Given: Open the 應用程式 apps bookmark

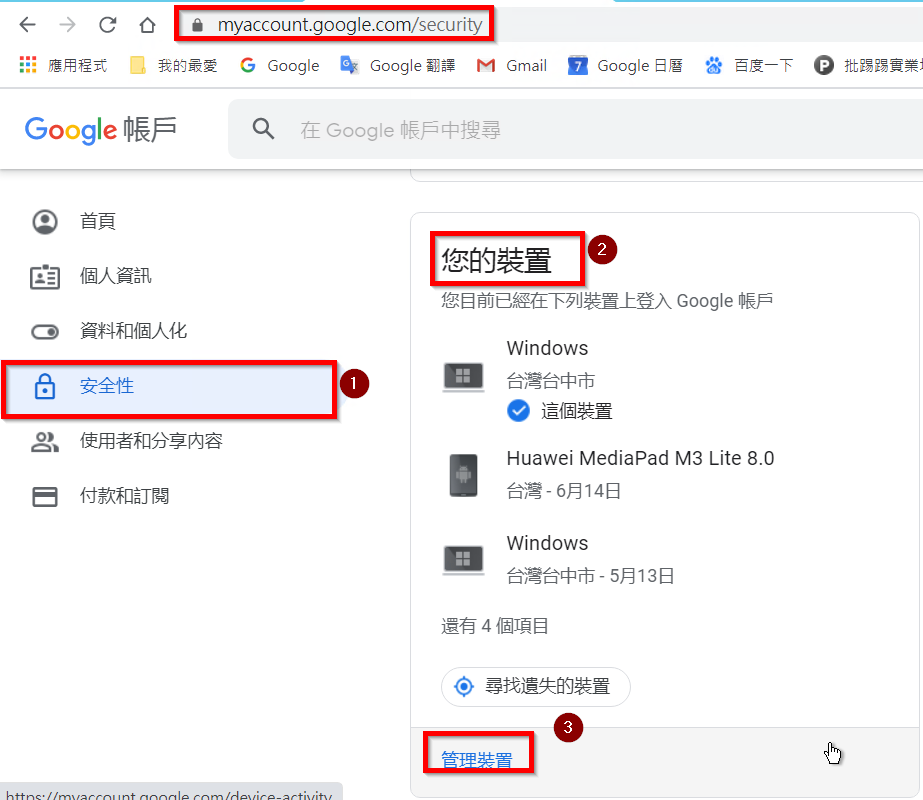Looking at the screenshot, I should (x=63, y=65).
